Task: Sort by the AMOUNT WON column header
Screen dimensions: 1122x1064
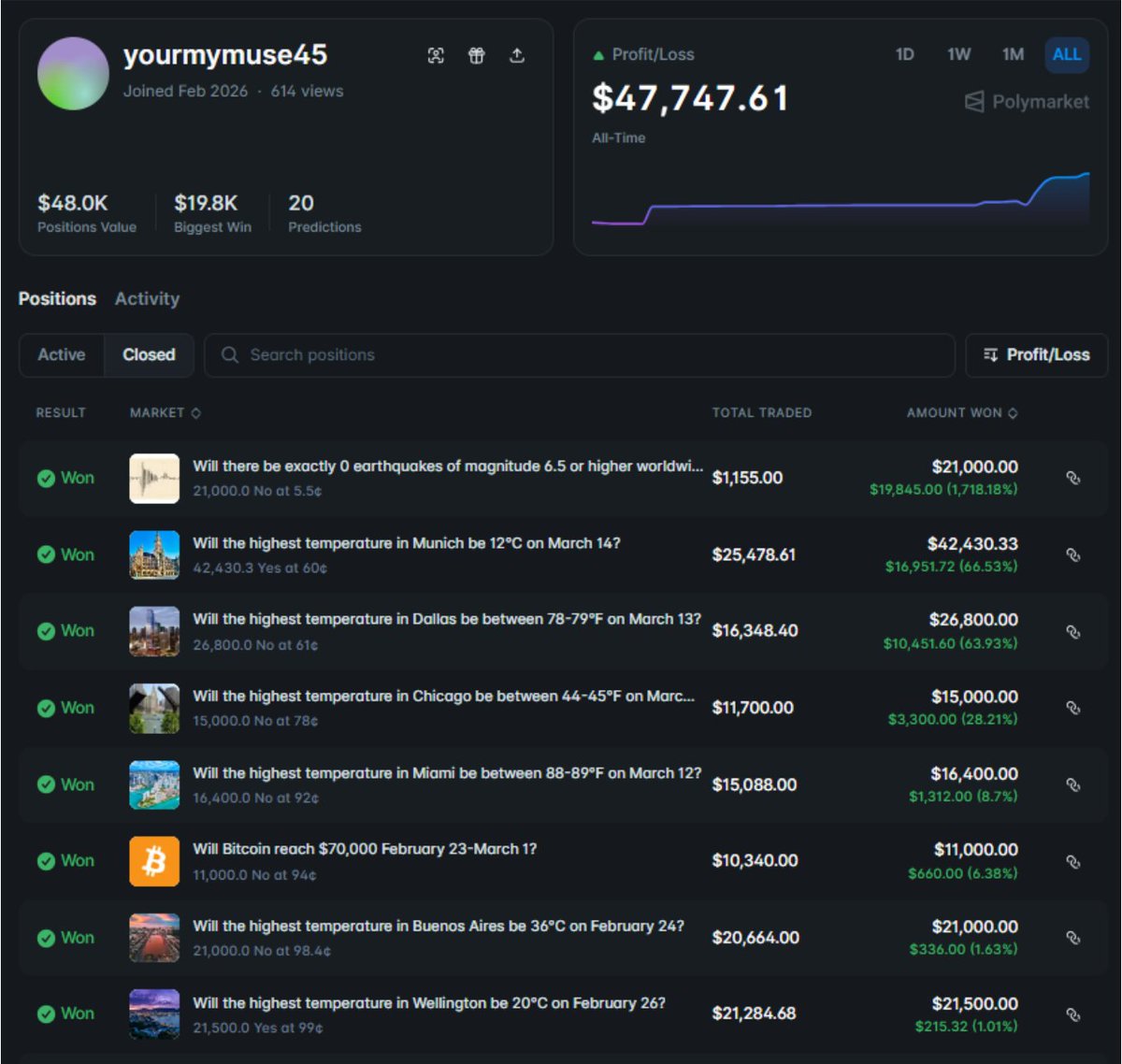Action: [x=962, y=412]
